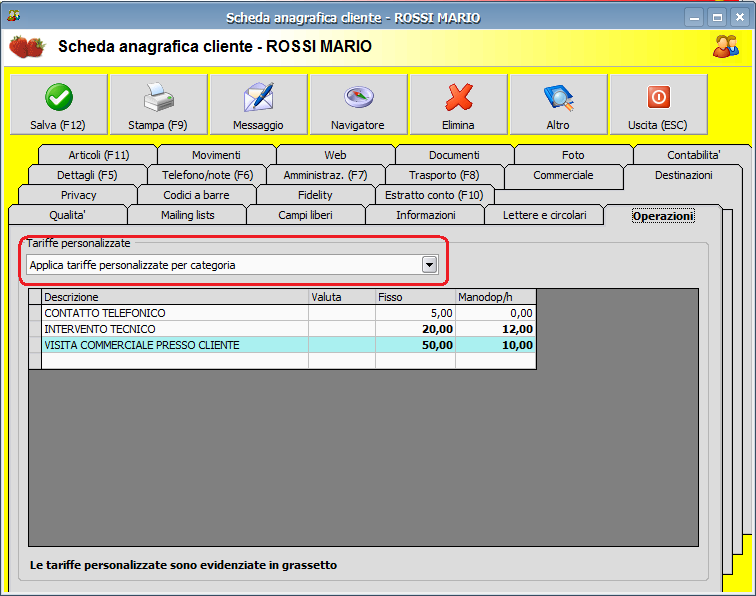Click the printer Stampa (F9) icon
This screenshot has width=756, height=596.
[x=159, y=97]
